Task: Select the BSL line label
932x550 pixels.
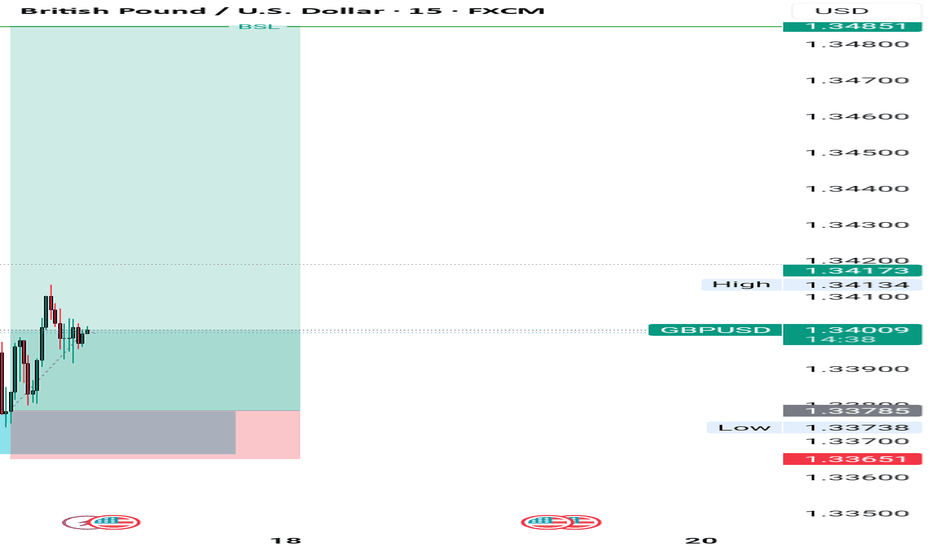Action: click(x=258, y=26)
